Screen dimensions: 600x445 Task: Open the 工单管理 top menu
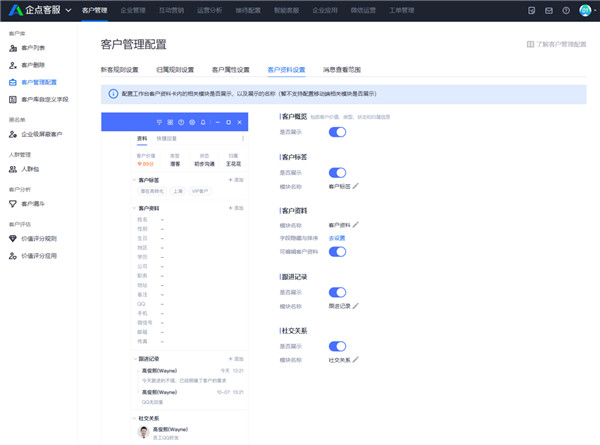pyautogui.click(x=401, y=10)
